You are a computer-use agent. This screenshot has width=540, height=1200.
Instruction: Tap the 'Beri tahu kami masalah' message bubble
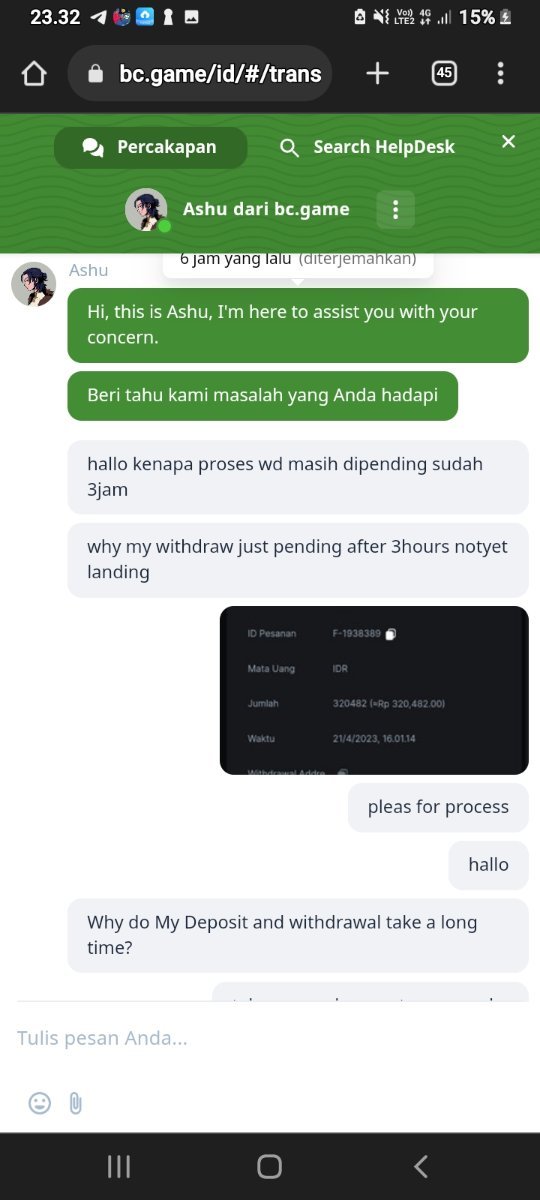[262, 395]
